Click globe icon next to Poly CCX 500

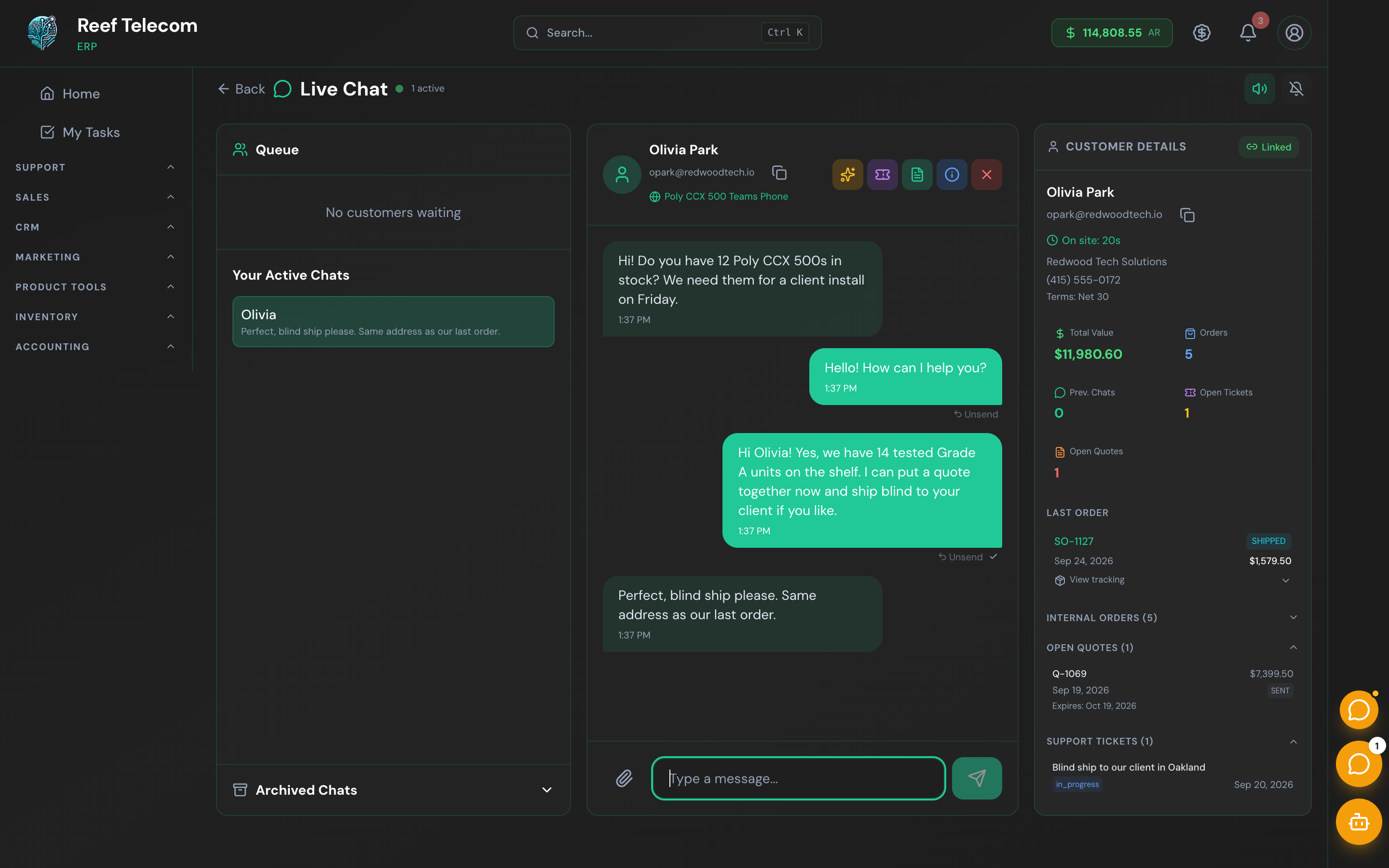click(x=654, y=196)
